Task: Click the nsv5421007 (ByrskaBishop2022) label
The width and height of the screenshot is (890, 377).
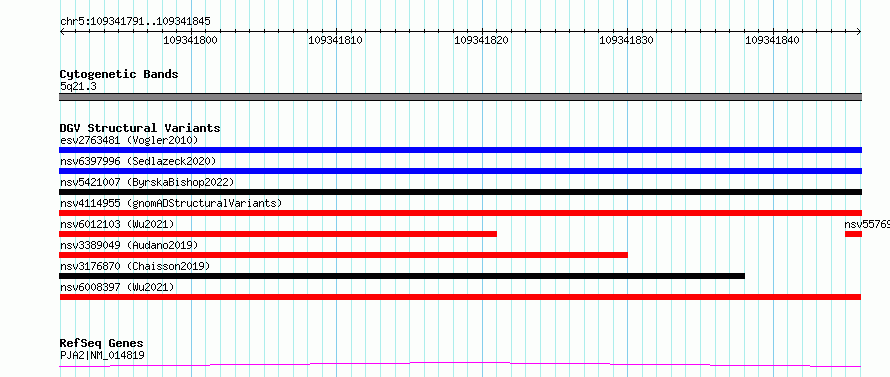Action: coord(147,182)
